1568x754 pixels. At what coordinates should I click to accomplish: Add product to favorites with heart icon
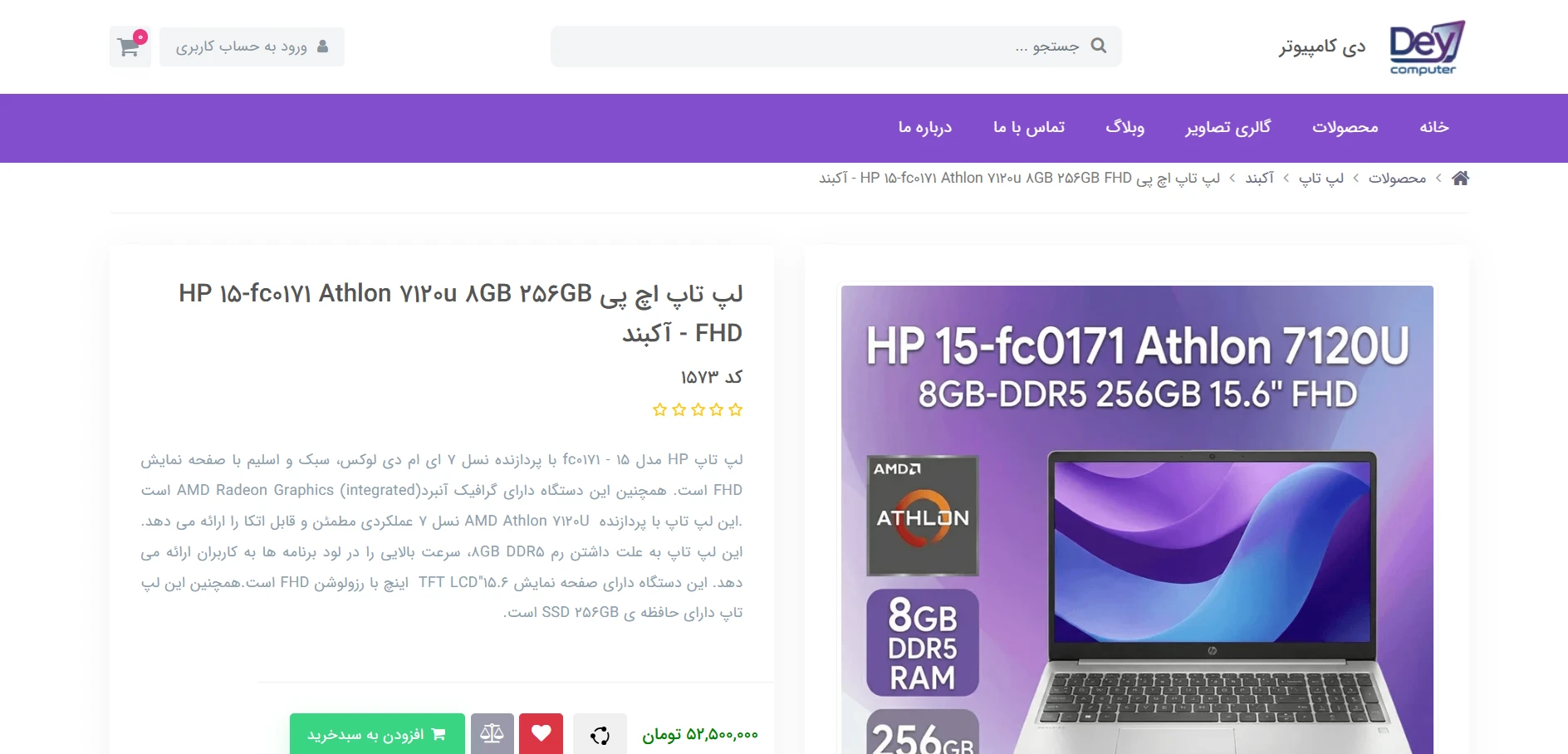point(541,734)
